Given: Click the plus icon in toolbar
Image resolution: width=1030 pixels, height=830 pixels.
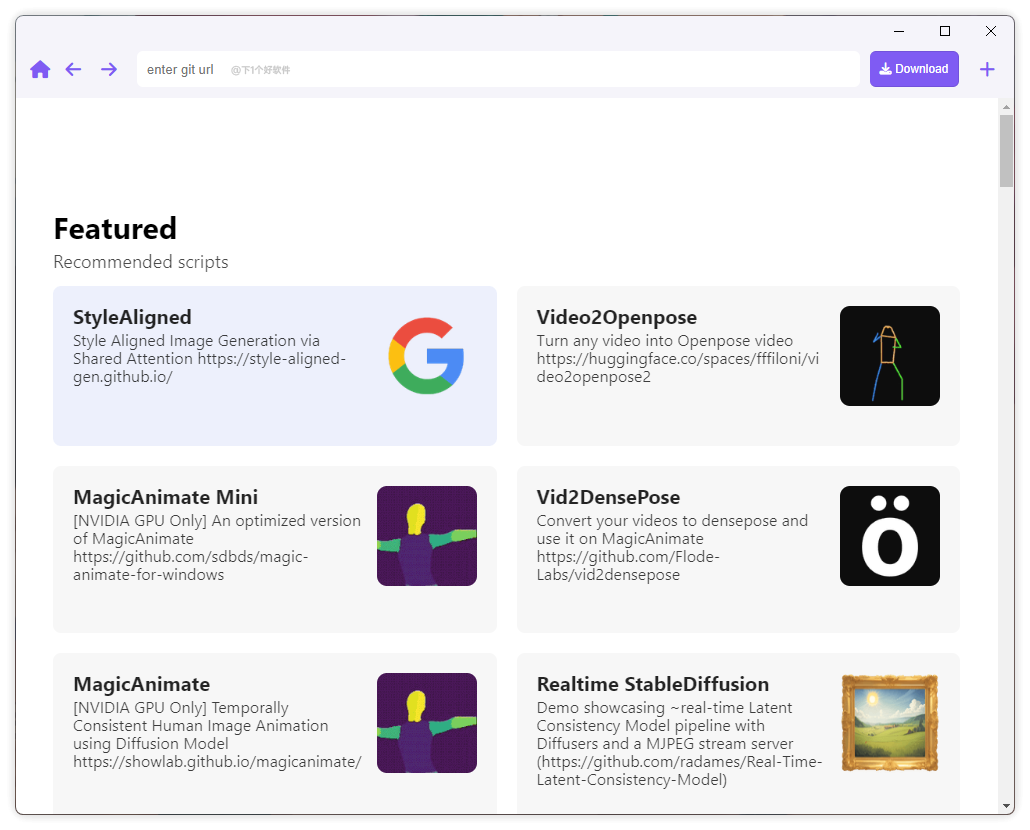Looking at the screenshot, I should 987,69.
